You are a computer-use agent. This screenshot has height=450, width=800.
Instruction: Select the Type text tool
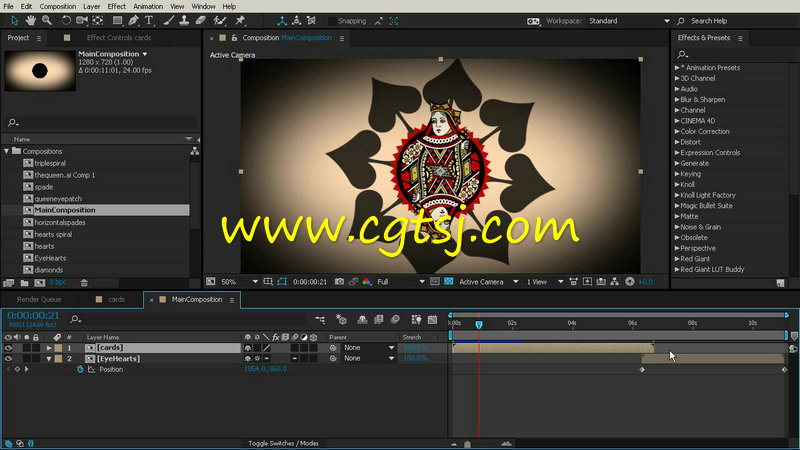coord(149,20)
